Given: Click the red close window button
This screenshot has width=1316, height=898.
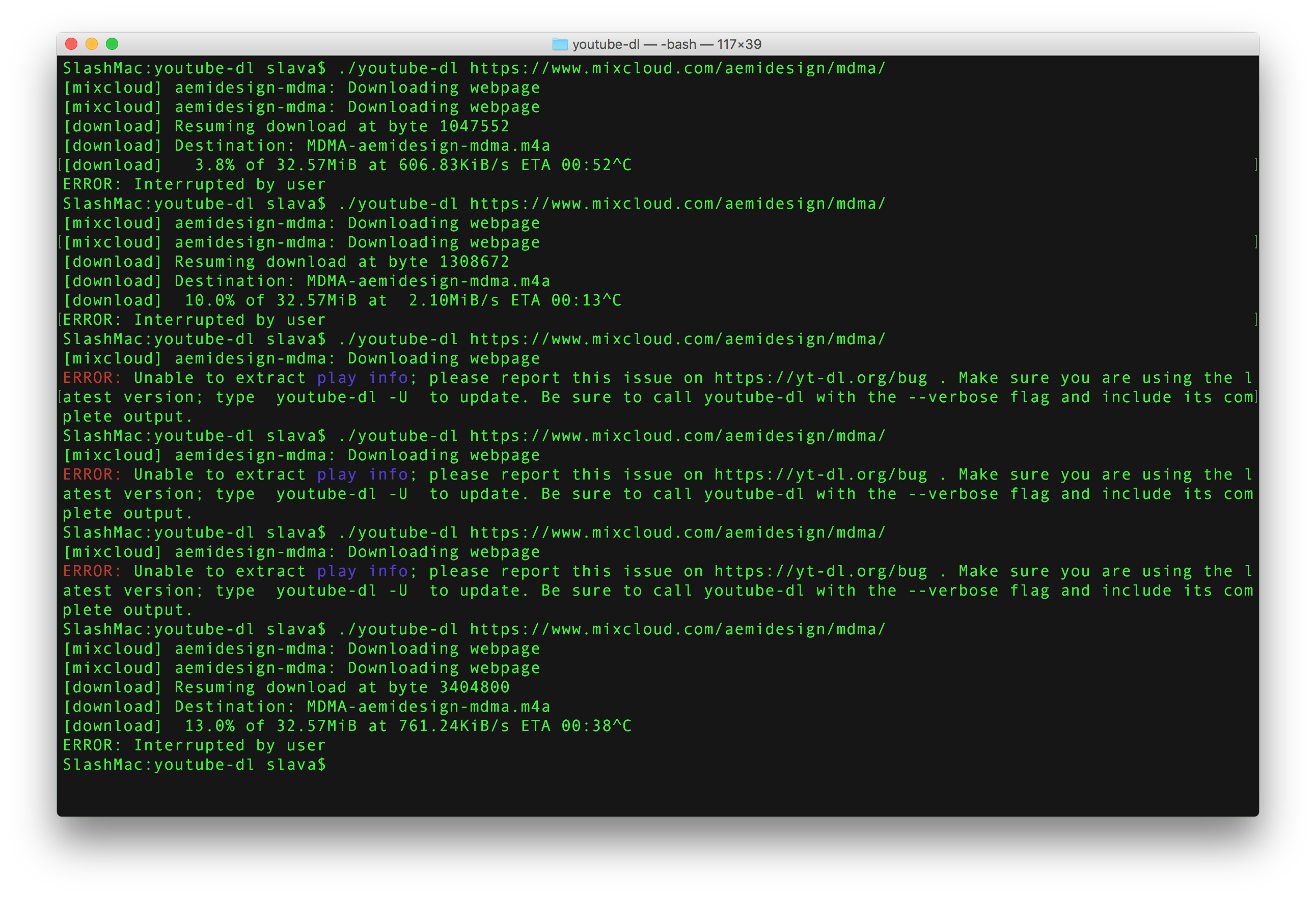Looking at the screenshot, I should coord(71,44).
